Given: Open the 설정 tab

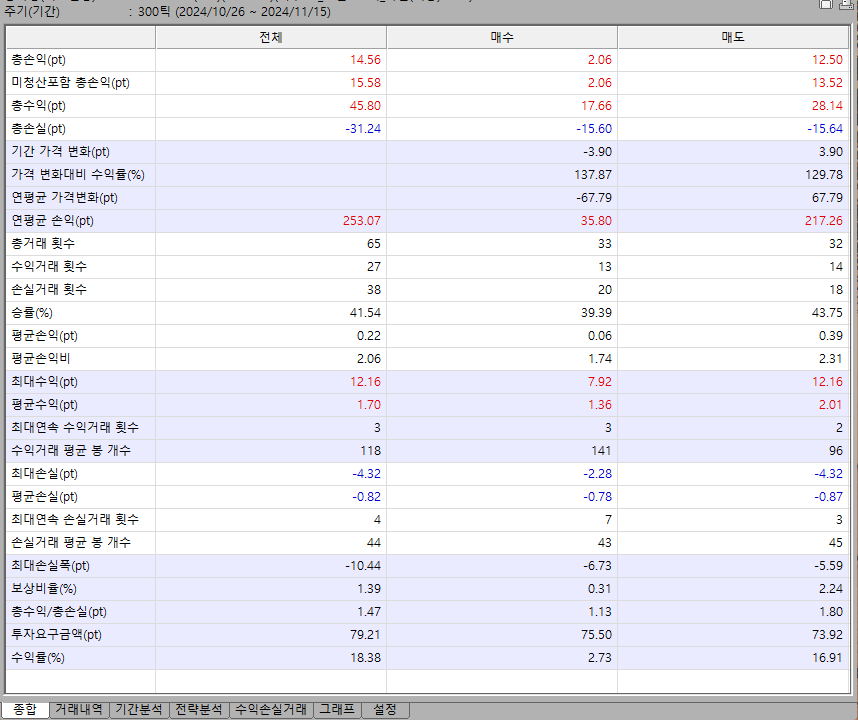Looking at the screenshot, I should tap(385, 709).
